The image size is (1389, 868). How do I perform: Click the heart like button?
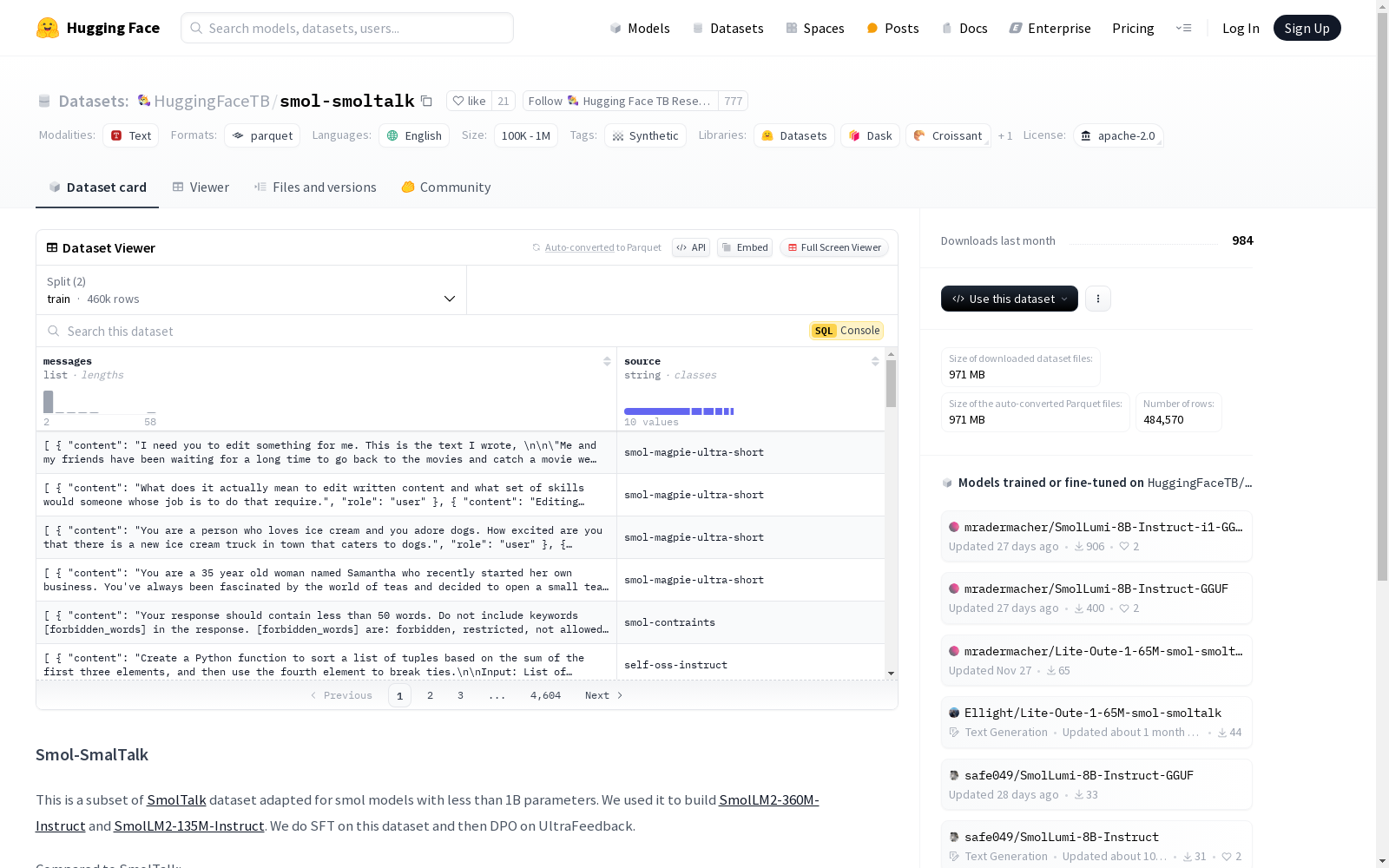[470, 101]
